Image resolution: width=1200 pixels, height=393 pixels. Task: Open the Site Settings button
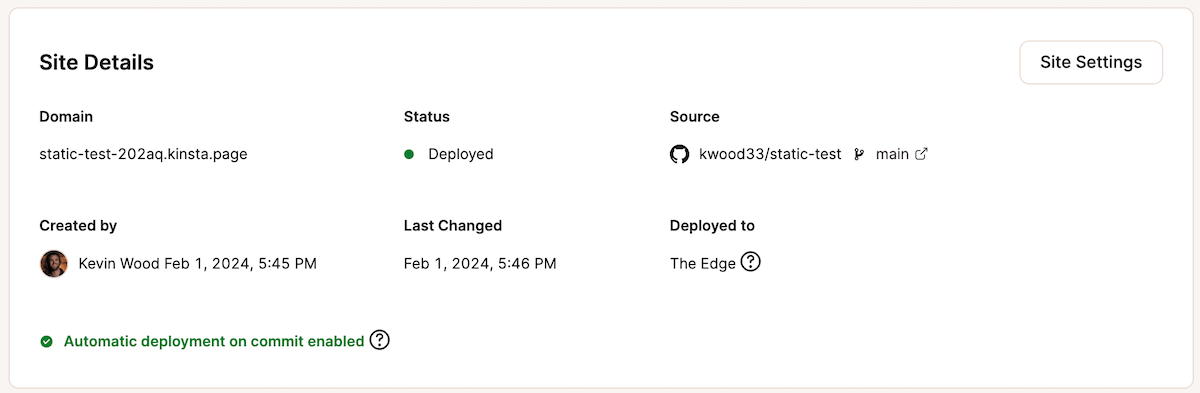pyautogui.click(x=1091, y=62)
